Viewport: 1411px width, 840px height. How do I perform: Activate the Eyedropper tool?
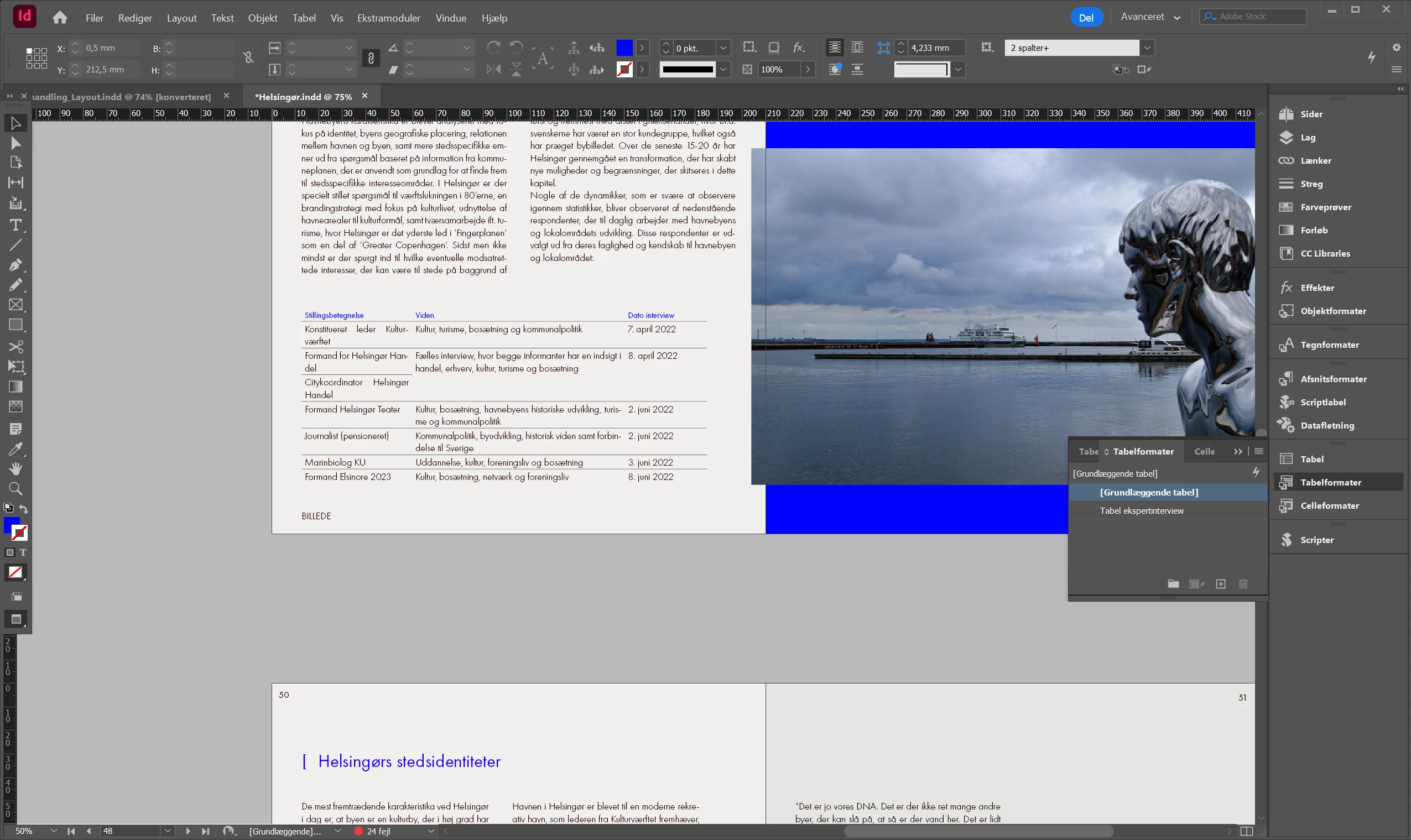pyautogui.click(x=15, y=449)
